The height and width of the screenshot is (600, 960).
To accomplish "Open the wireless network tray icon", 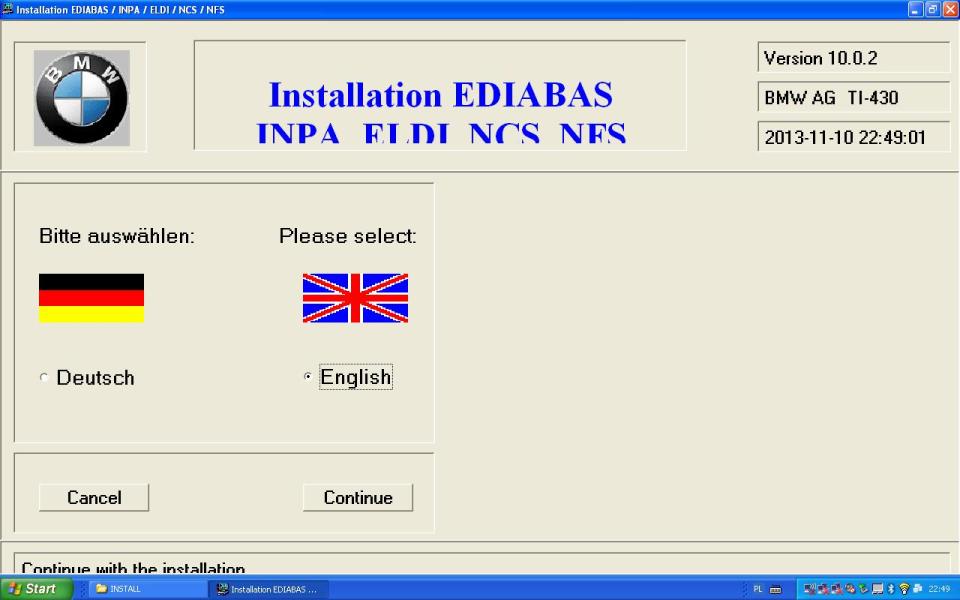I will point(905,589).
